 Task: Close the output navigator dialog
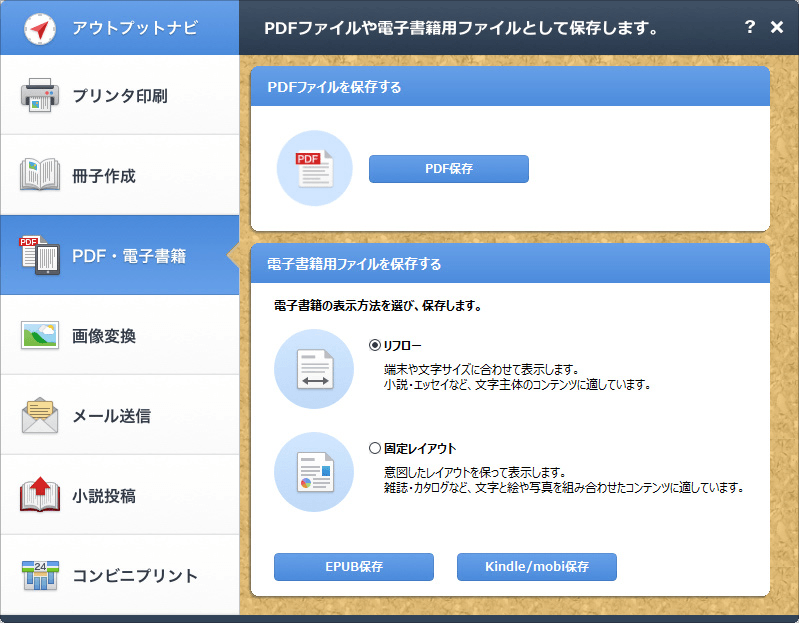(x=777, y=27)
